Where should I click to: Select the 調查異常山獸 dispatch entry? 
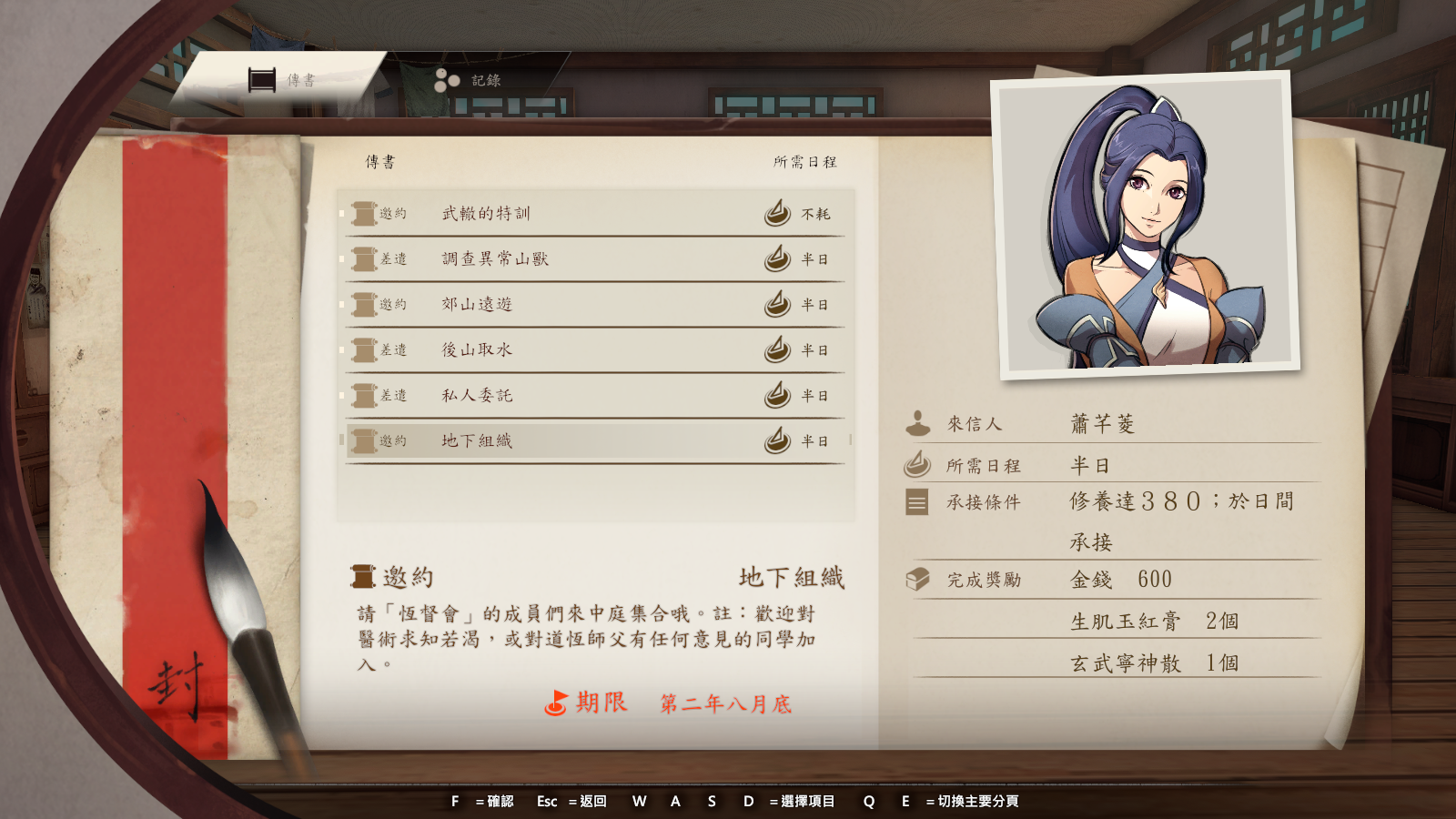[x=596, y=259]
